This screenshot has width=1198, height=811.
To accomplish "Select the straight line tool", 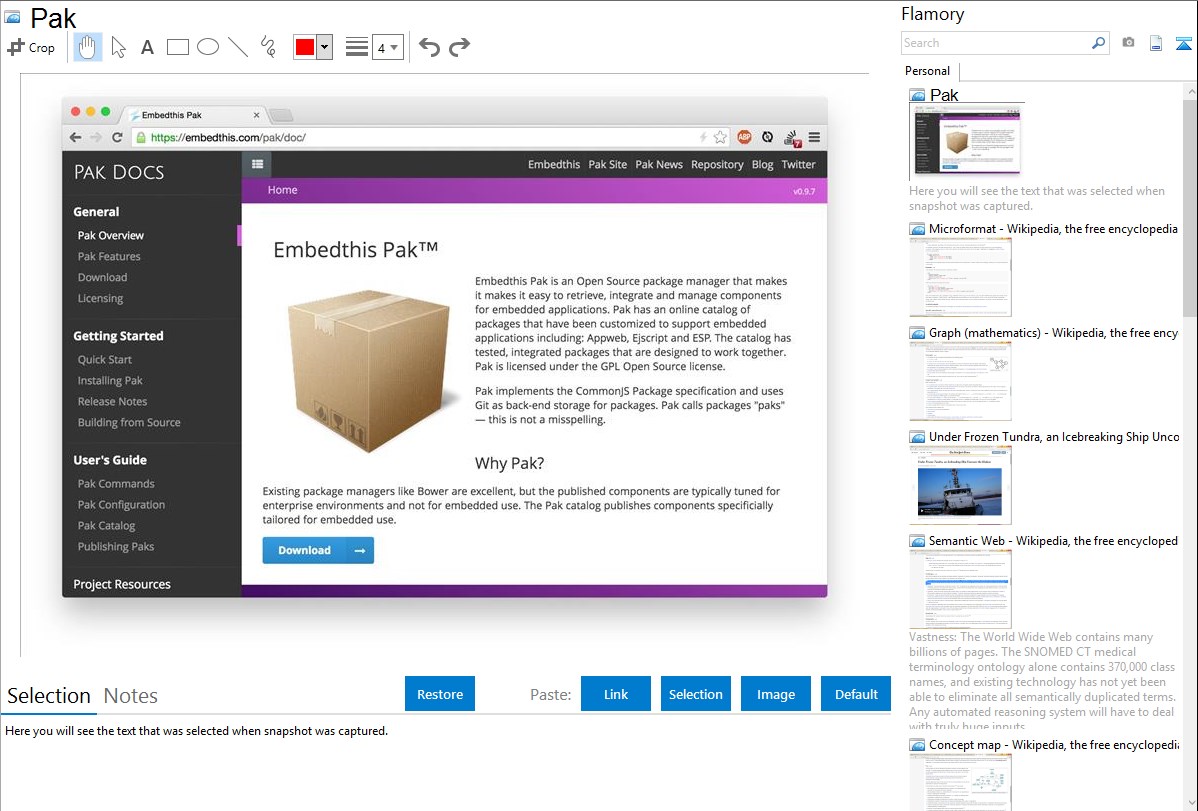I will point(238,47).
